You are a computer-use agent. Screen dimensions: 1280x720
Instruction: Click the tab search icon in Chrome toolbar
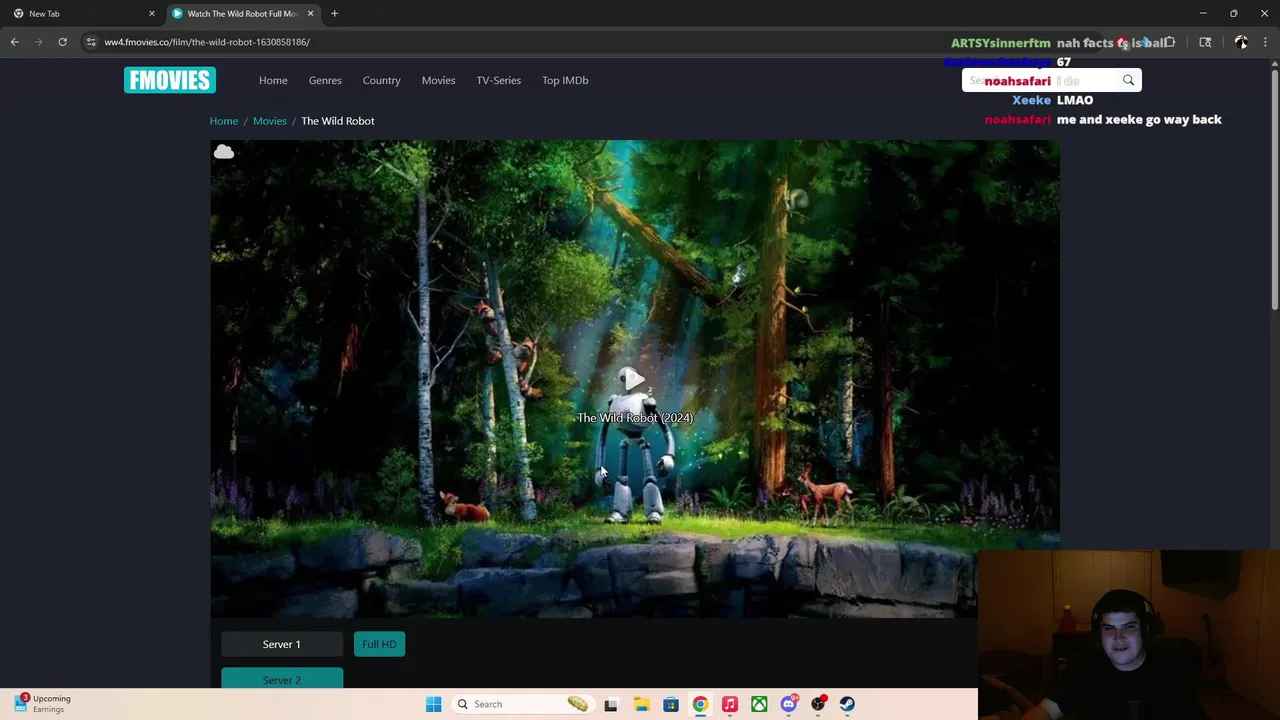1205,42
